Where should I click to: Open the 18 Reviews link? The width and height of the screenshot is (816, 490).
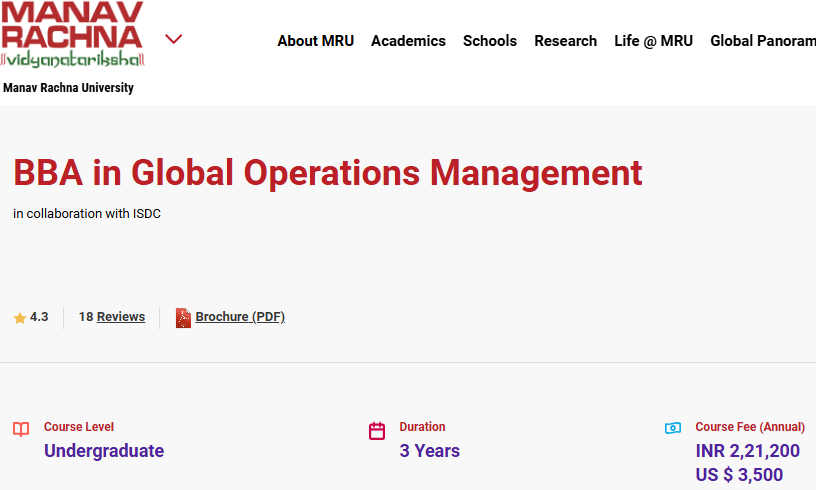pyautogui.click(x=112, y=317)
